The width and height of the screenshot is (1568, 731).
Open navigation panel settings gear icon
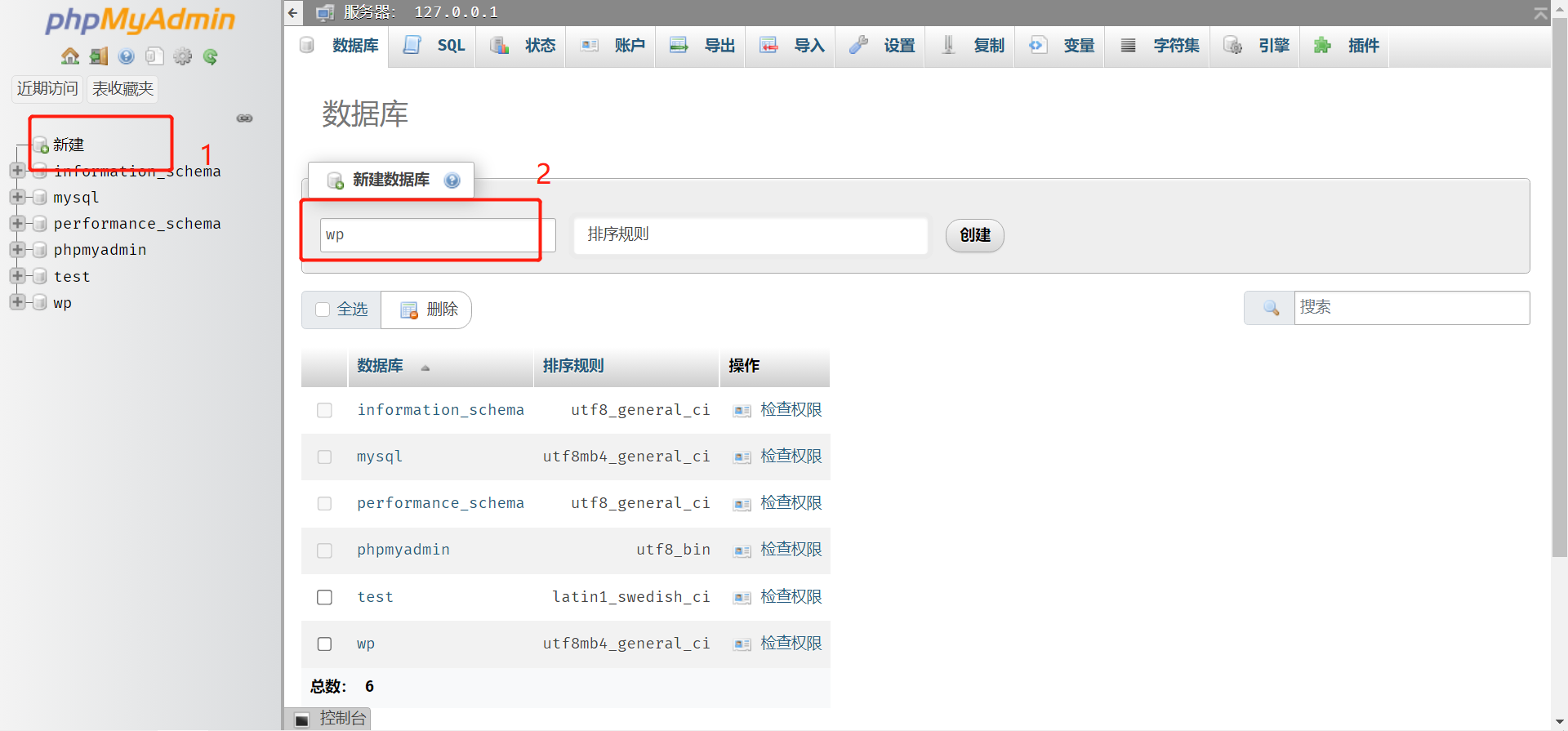click(183, 56)
